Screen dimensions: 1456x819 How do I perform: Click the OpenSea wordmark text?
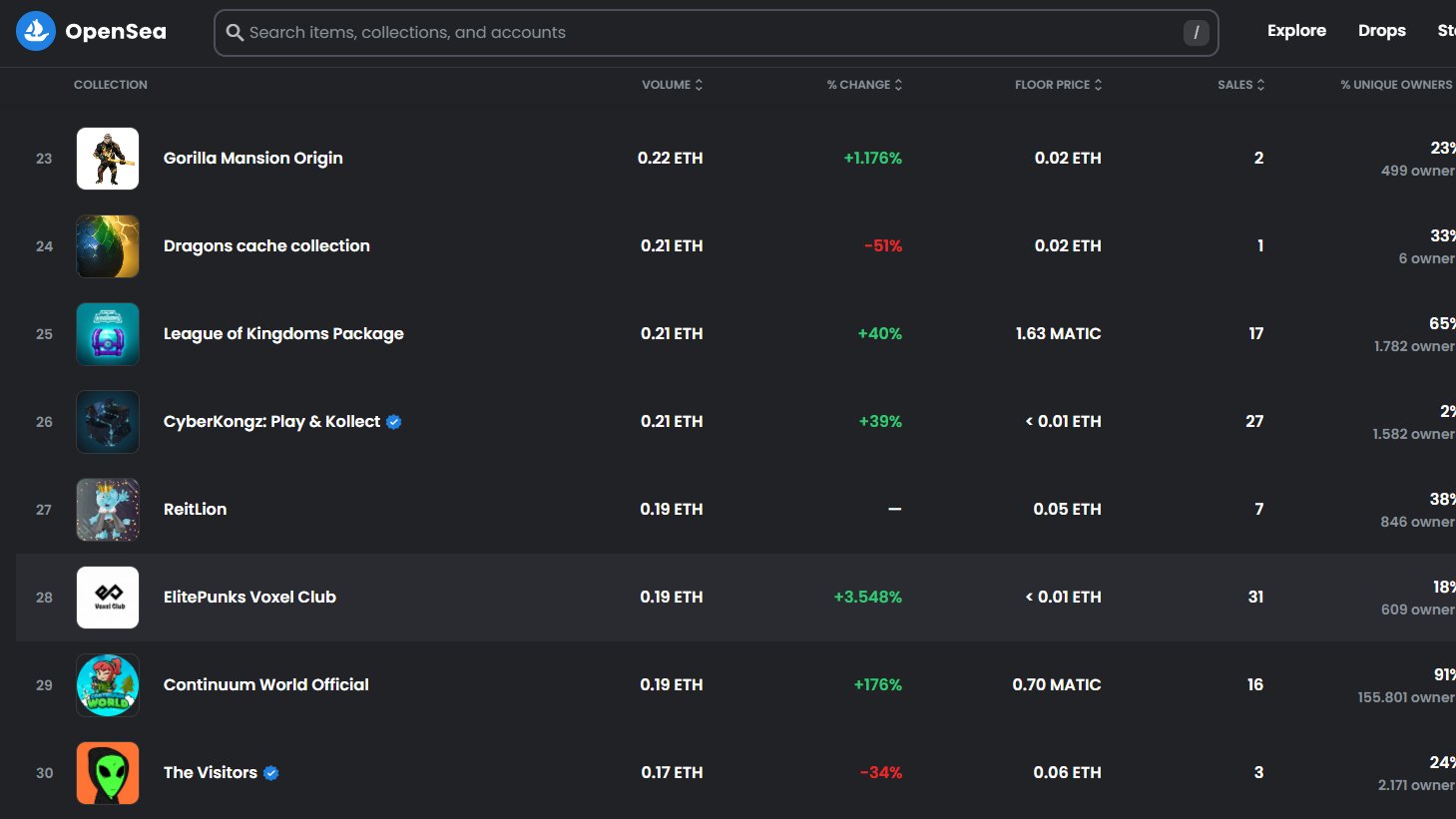coord(116,32)
